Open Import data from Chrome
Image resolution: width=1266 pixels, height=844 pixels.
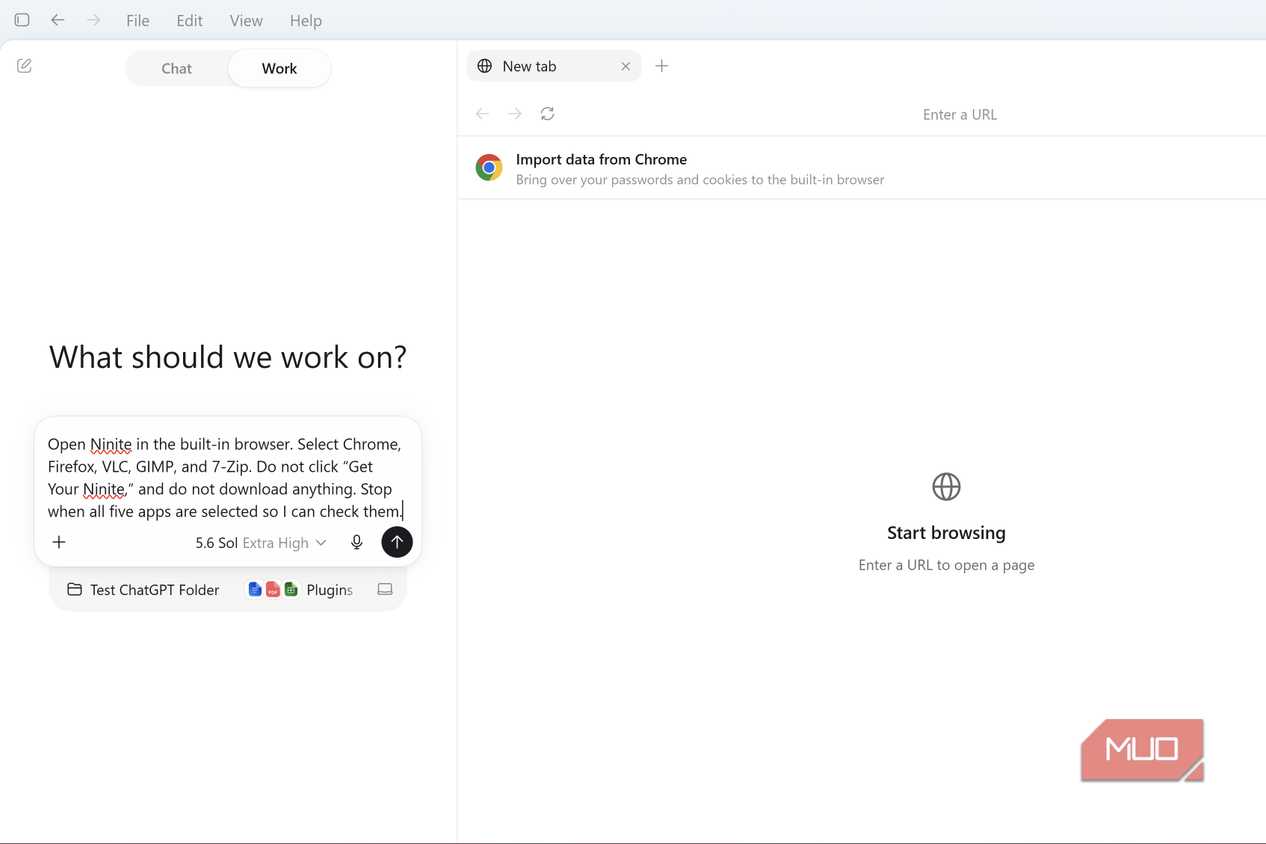click(862, 168)
